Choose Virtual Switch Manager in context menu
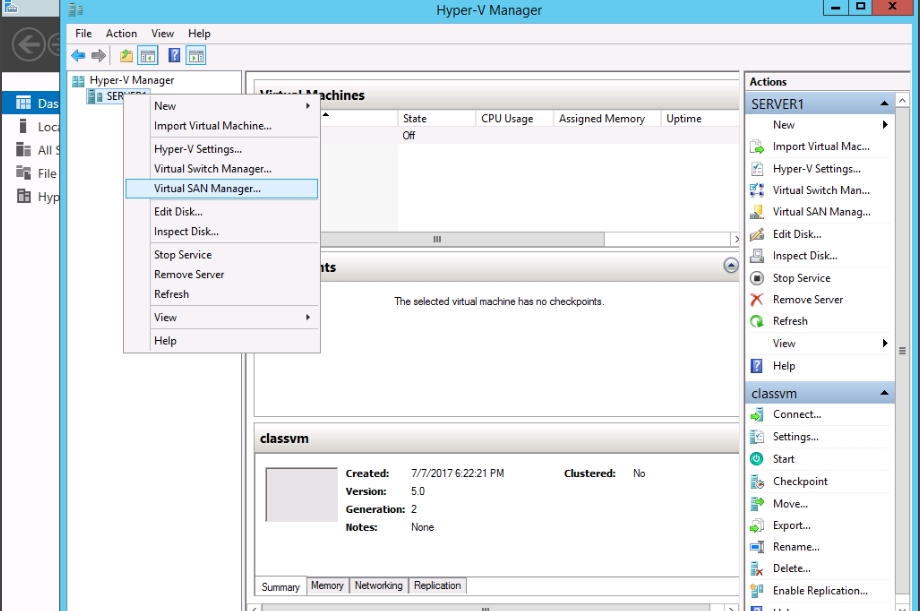This screenshot has width=920, height=611. [222, 168]
